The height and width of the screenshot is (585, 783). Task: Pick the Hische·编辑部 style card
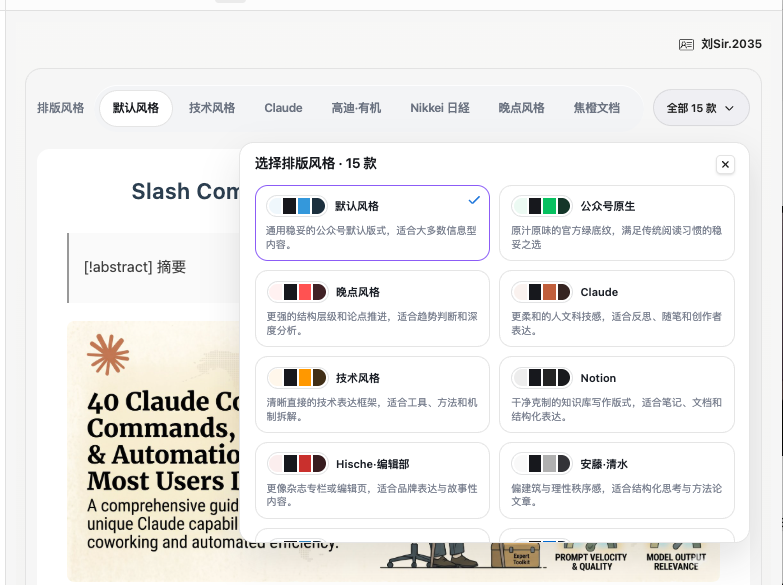[x=373, y=481]
